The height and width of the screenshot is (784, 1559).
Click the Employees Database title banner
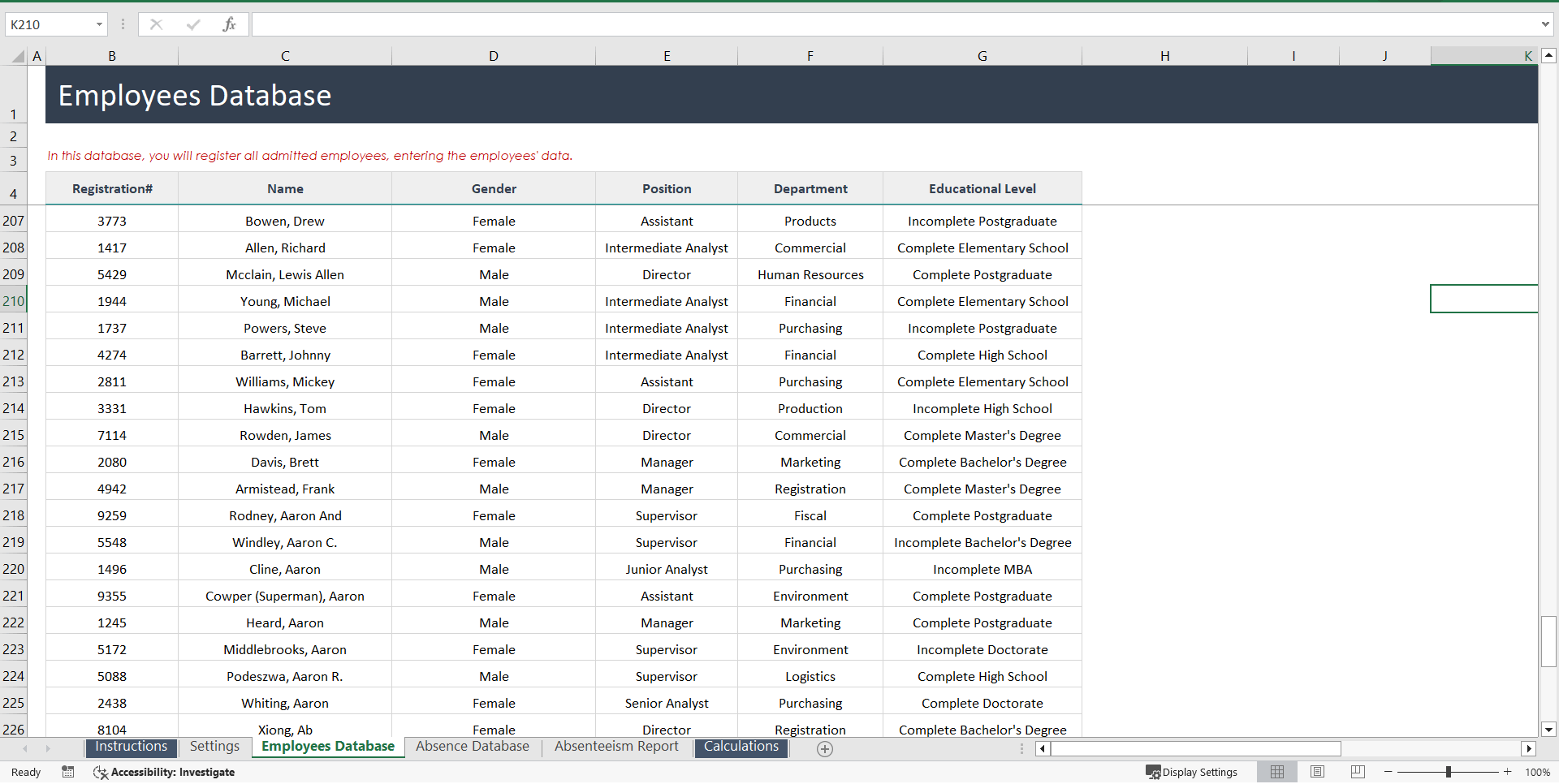click(792, 95)
